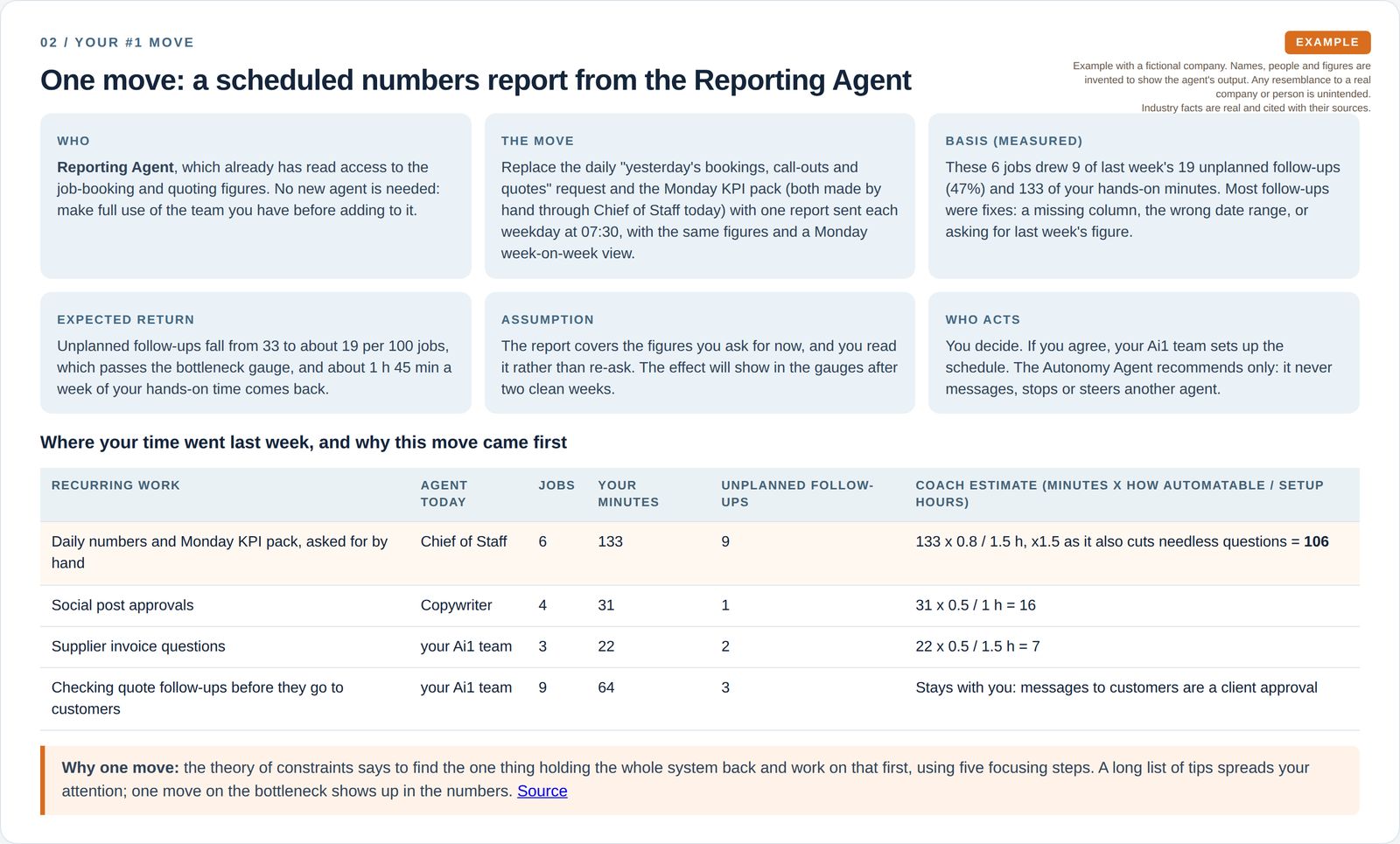Click the COACH ESTIMATE column header
The image size is (1400, 844).
tap(1119, 494)
